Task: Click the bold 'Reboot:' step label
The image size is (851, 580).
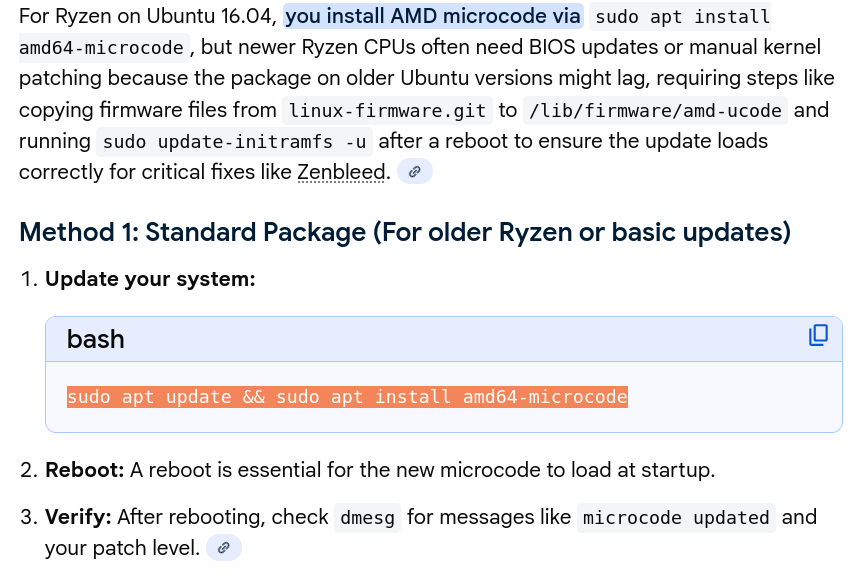Action: (x=85, y=469)
